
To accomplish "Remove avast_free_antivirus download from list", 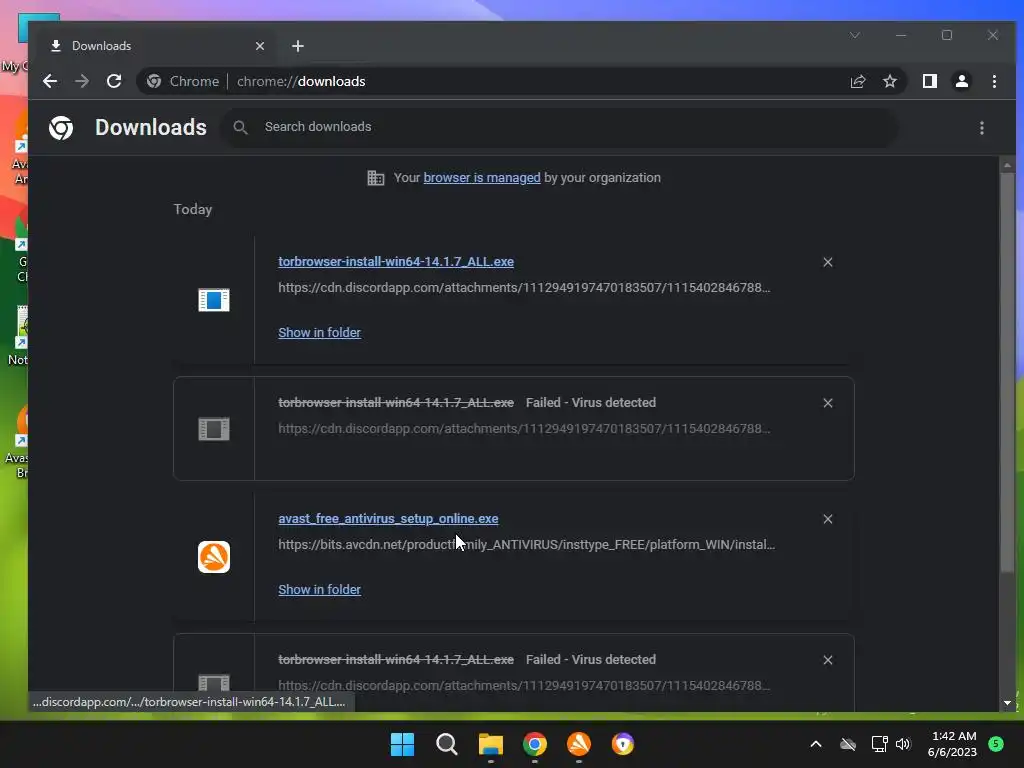I will coord(827,519).
